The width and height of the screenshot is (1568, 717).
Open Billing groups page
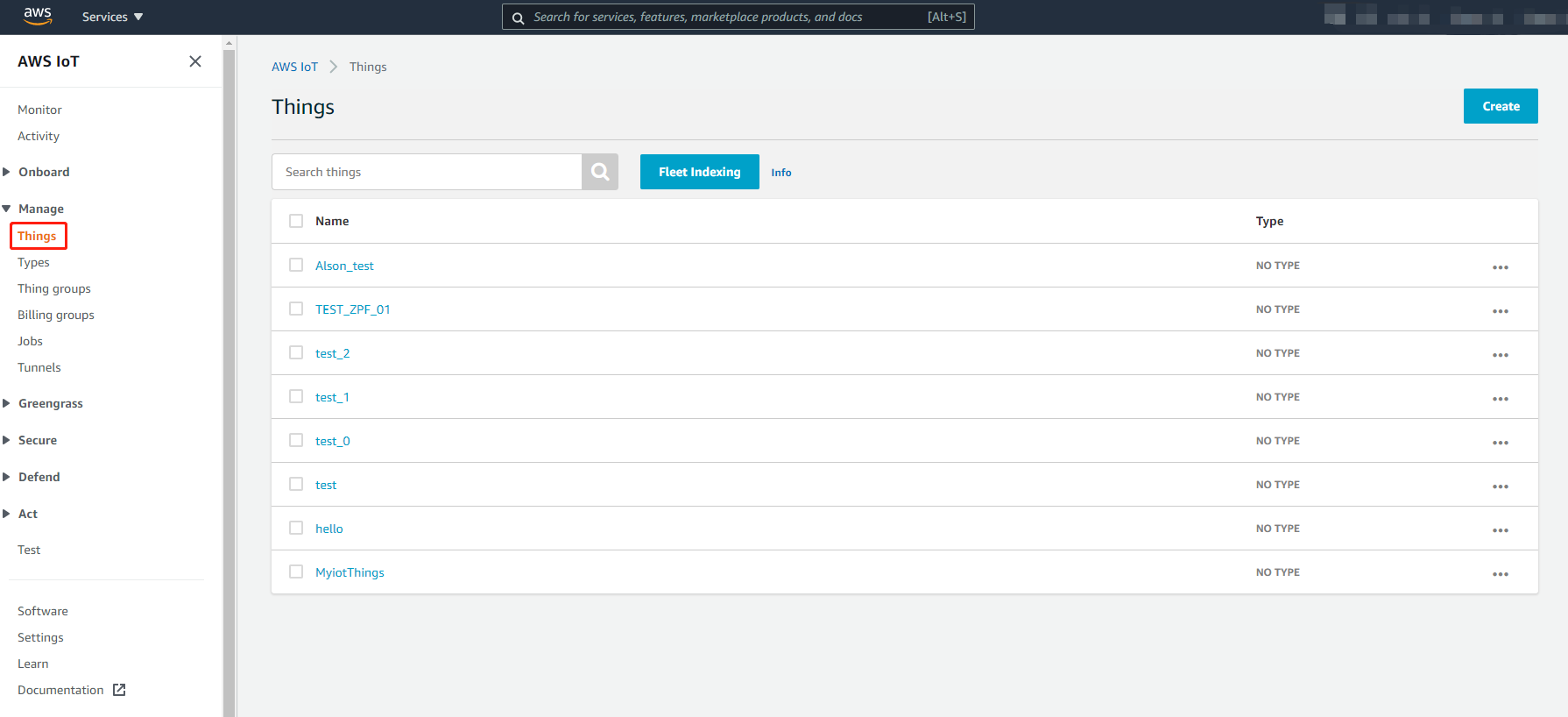[56, 315]
